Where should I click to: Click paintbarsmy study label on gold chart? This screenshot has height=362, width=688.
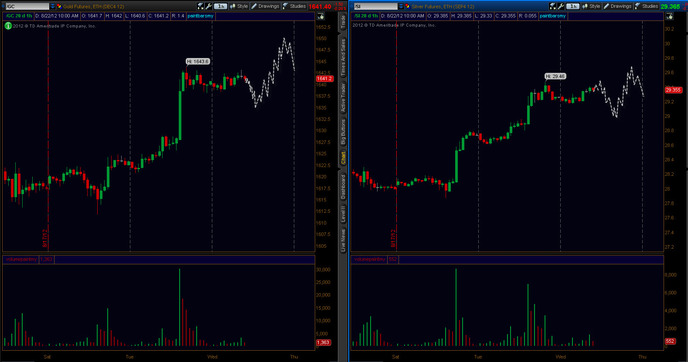tap(201, 16)
